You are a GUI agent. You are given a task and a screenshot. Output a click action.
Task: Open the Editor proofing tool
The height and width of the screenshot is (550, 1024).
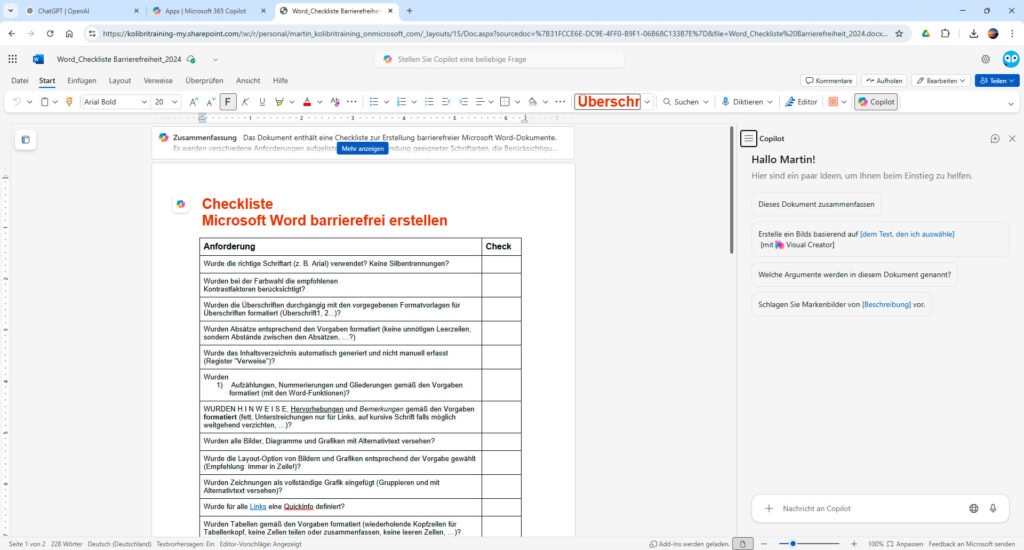tap(801, 102)
